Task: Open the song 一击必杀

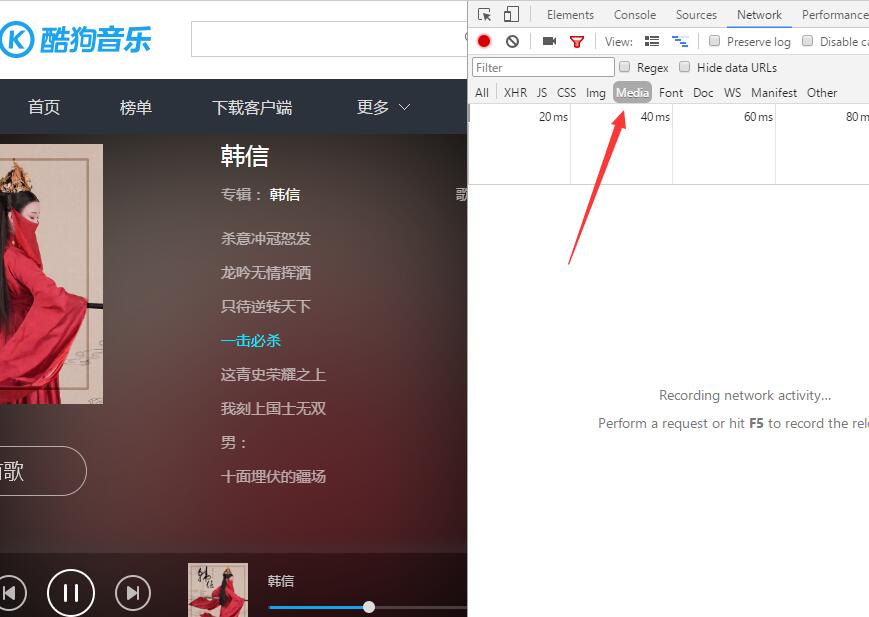Action: click(251, 340)
